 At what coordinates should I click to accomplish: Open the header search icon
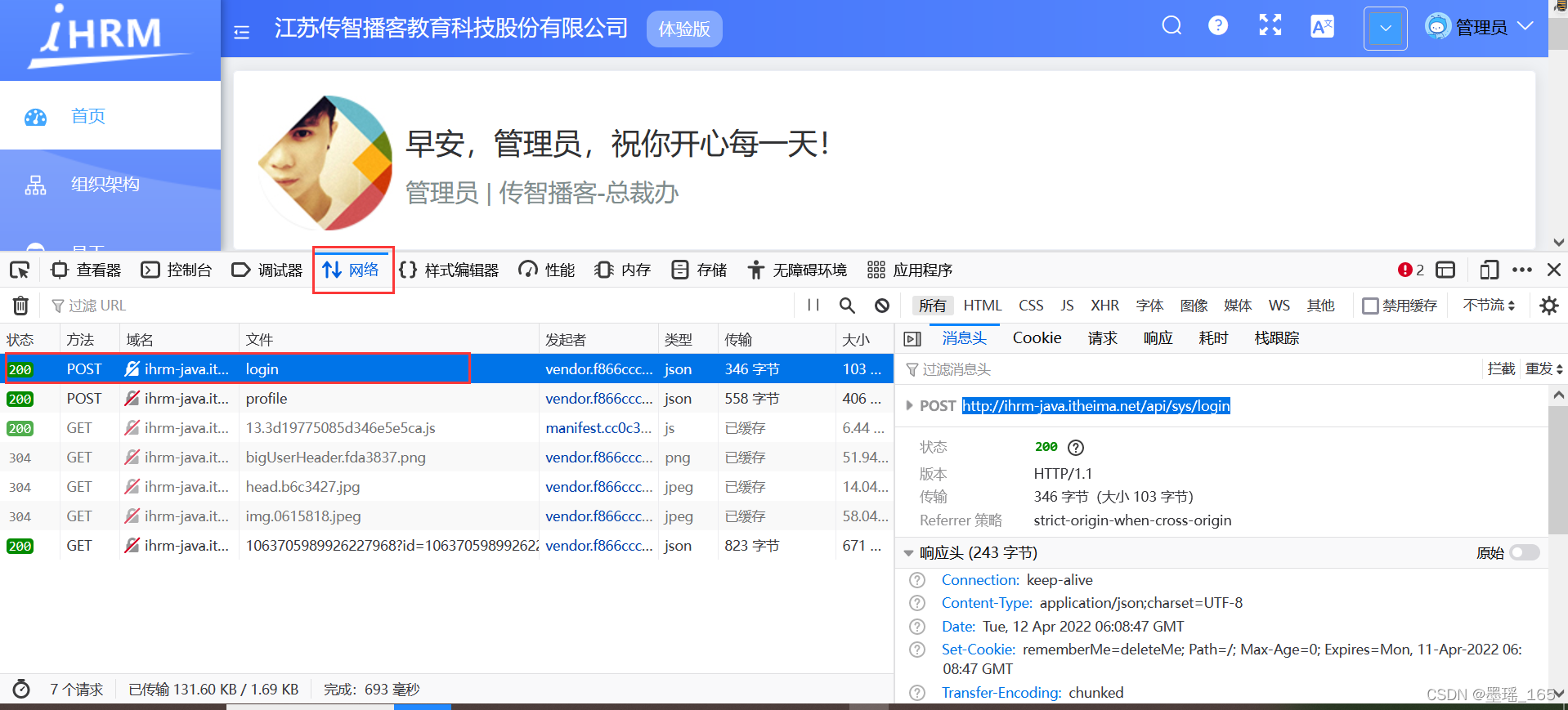coord(1172,26)
